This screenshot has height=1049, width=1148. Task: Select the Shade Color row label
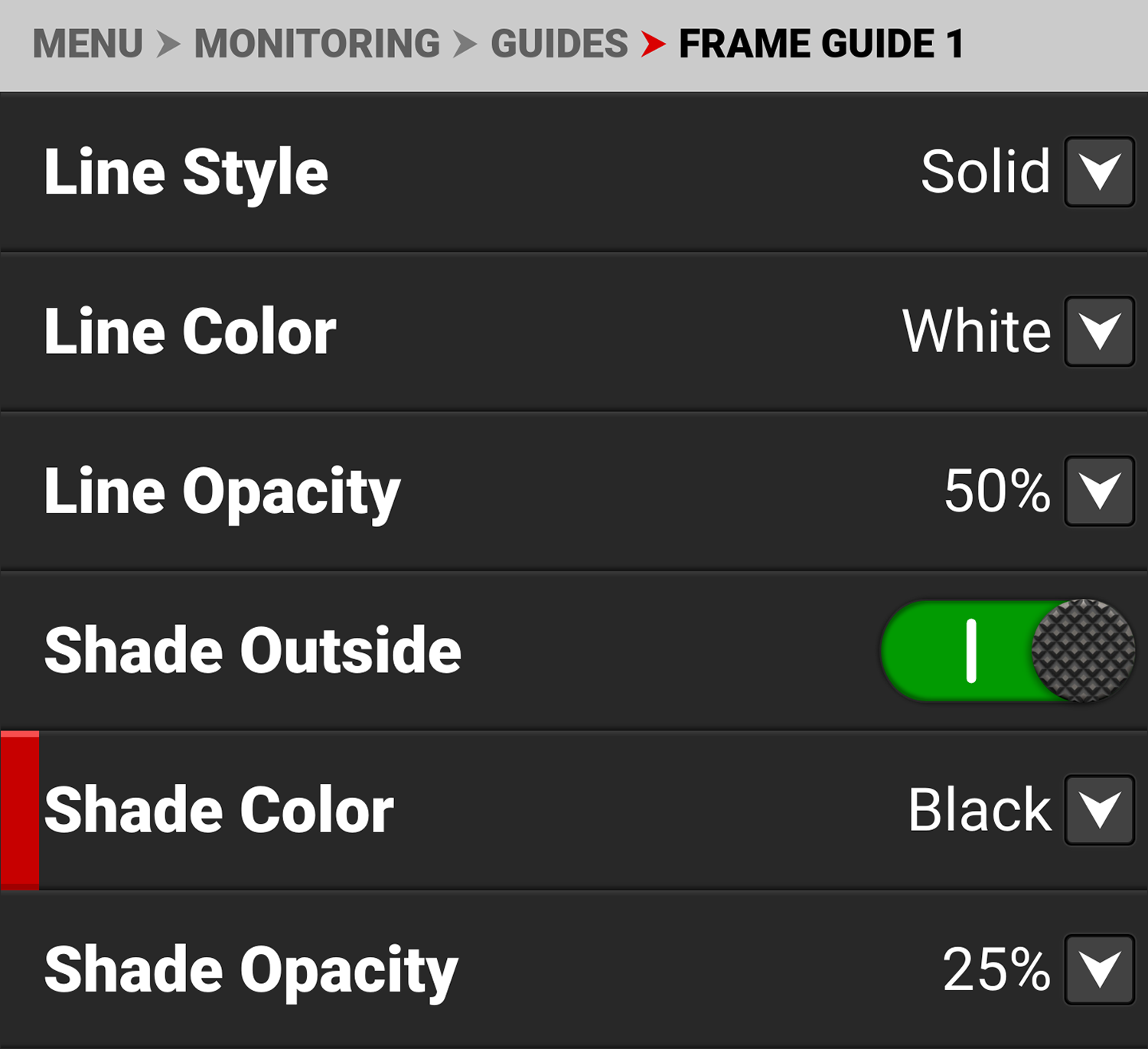click(219, 810)
